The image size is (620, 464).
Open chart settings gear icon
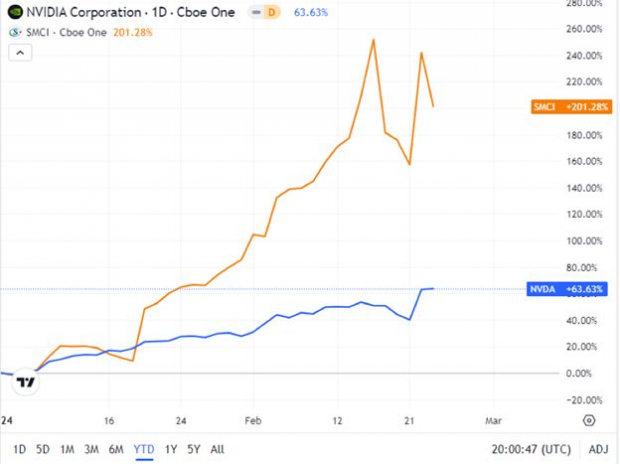click(589, 420)
